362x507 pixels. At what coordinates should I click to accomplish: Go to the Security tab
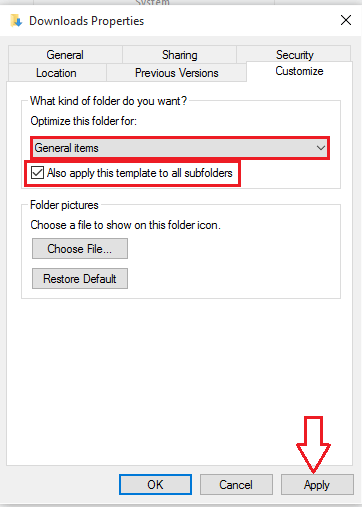pyautogui.click(x=294, y=54)
